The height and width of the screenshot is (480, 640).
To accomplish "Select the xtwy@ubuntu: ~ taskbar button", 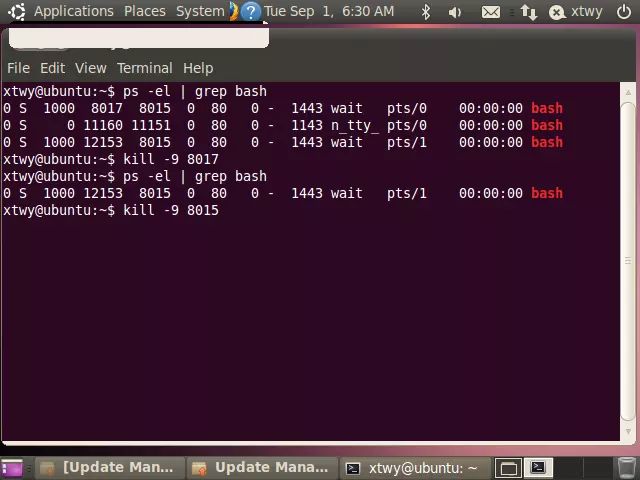I will point(414,468).
